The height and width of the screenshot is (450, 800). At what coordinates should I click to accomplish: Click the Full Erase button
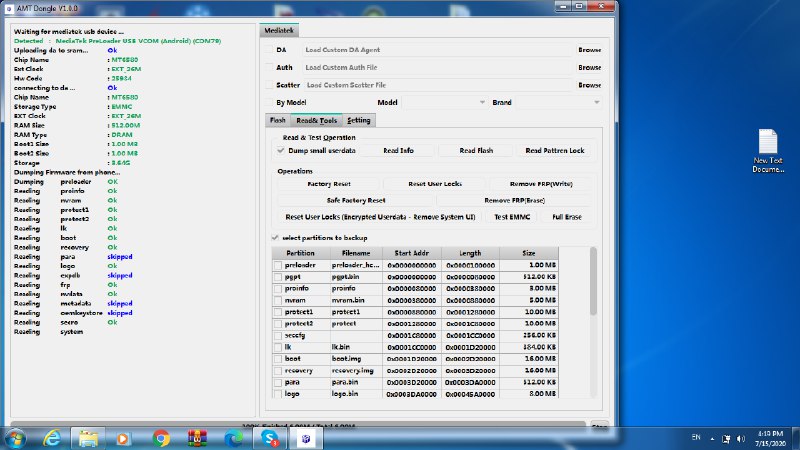click(567, 217)
